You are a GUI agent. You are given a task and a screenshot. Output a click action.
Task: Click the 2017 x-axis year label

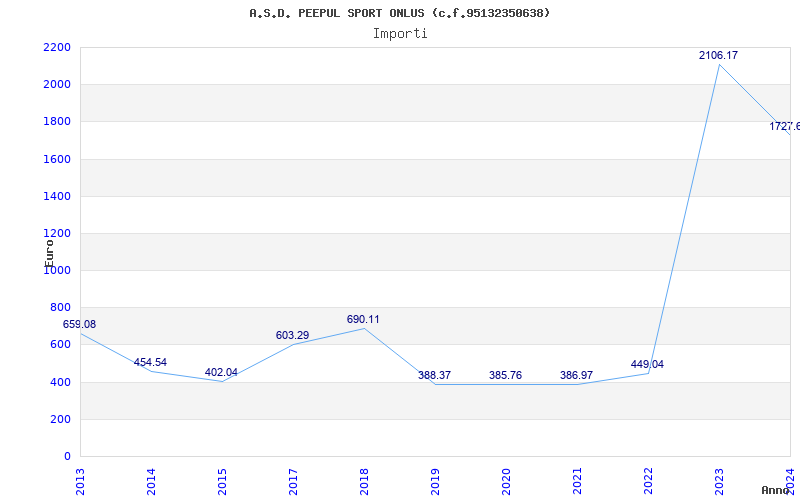(x=292, y=481)
